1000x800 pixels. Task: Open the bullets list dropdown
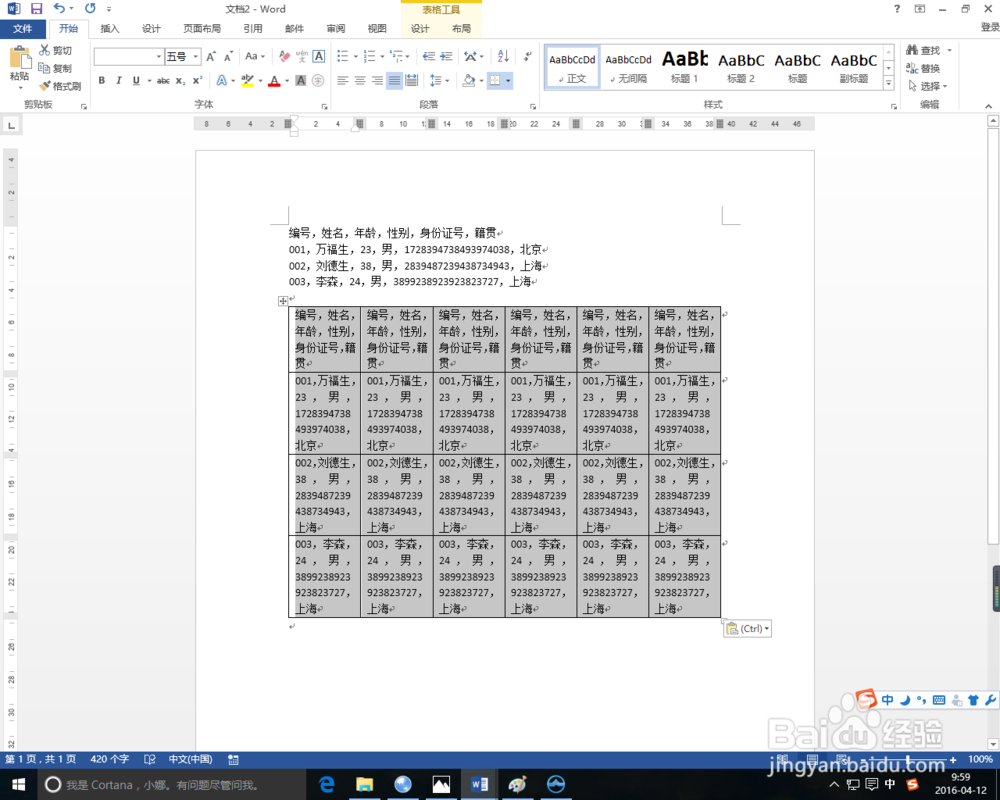point(356,56)
